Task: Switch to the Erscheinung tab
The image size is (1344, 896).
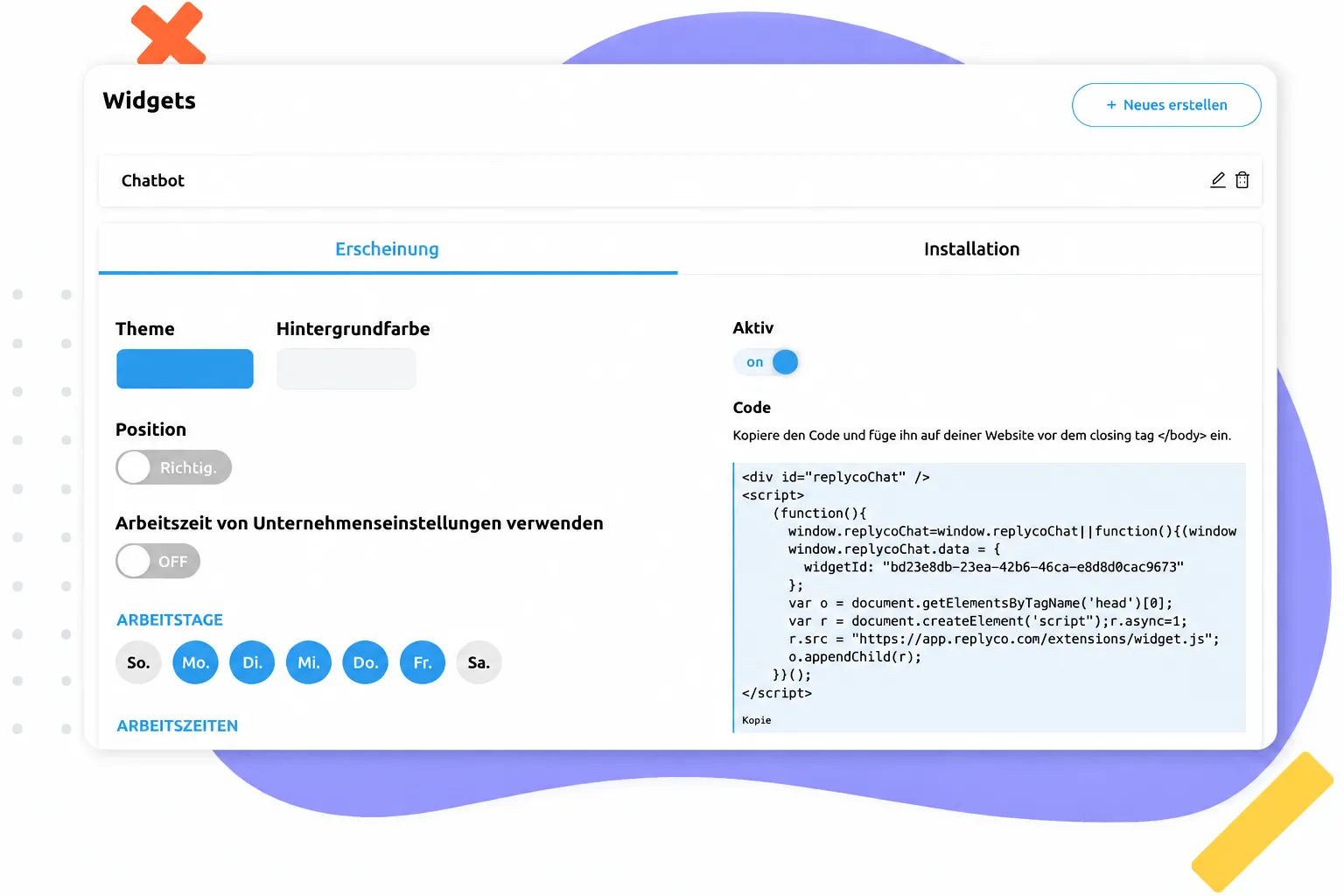Action: [388, 249]
